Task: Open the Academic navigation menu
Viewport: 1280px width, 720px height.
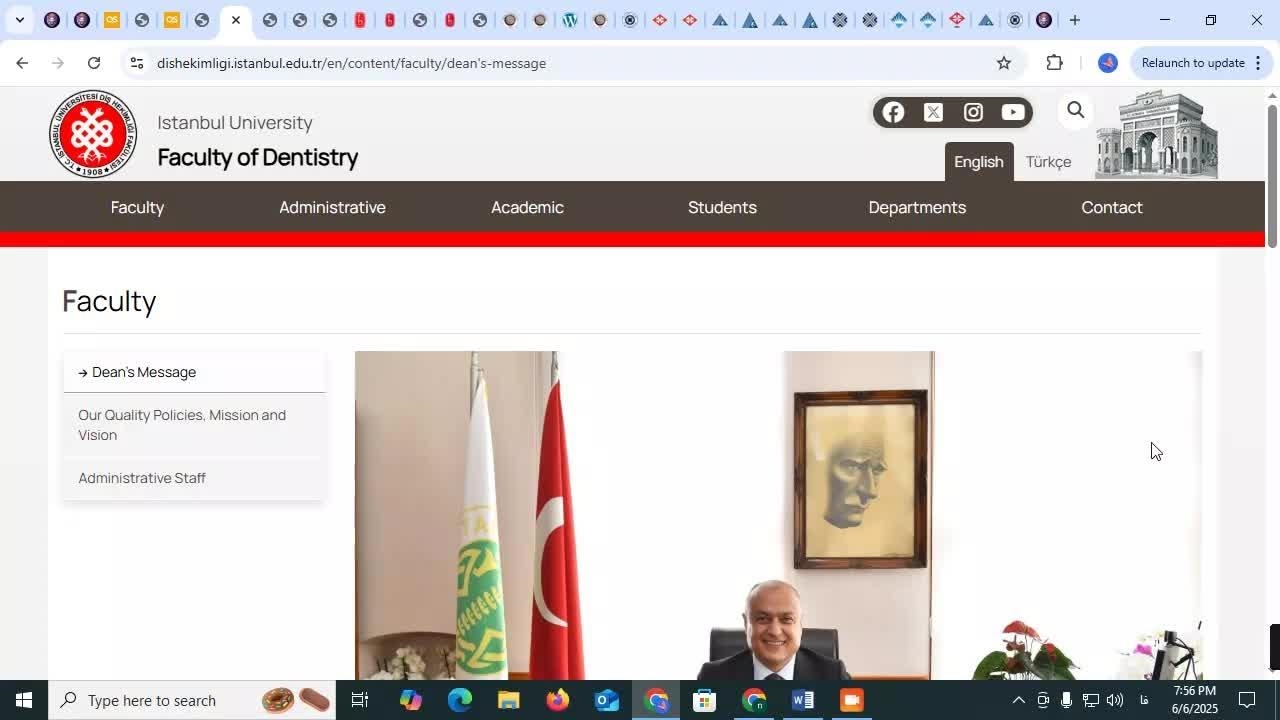Action: pos(527,207)
